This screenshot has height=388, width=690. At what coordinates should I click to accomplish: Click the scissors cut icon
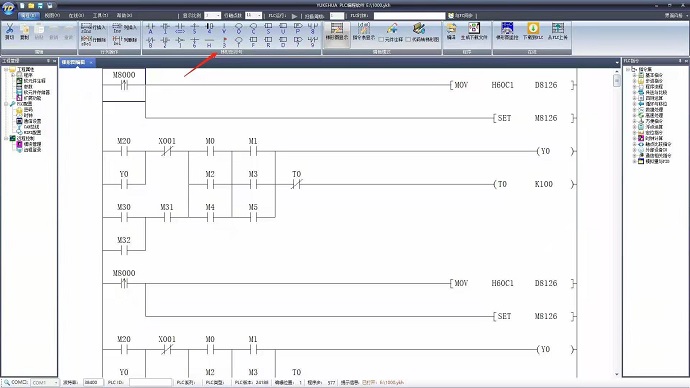pos(9,32)
